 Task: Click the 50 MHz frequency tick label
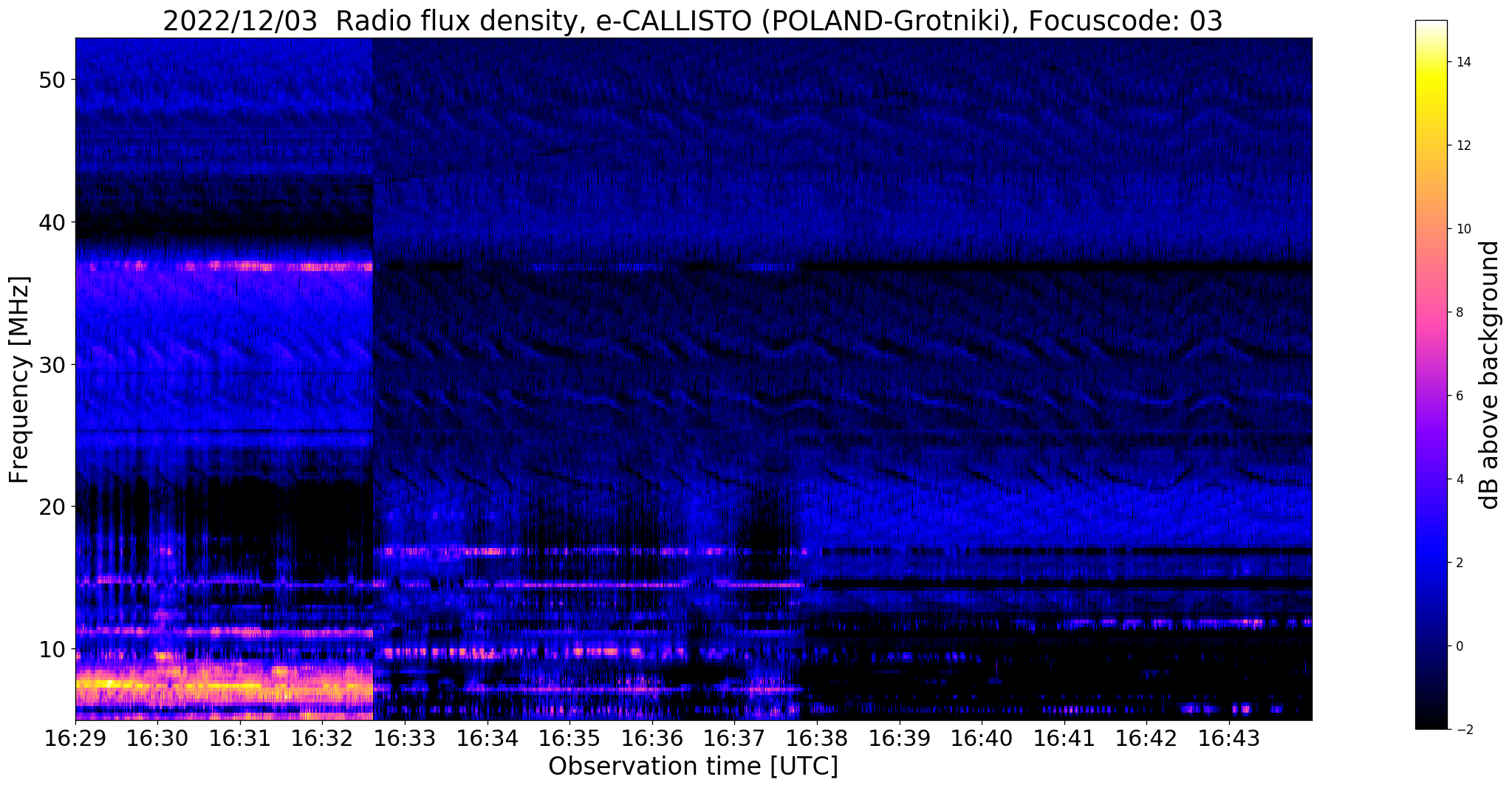point(52,80)
